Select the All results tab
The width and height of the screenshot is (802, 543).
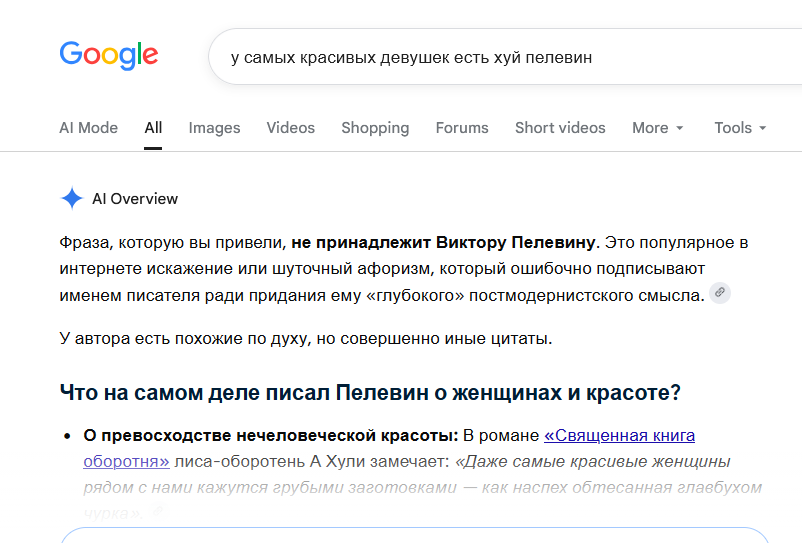153,128
